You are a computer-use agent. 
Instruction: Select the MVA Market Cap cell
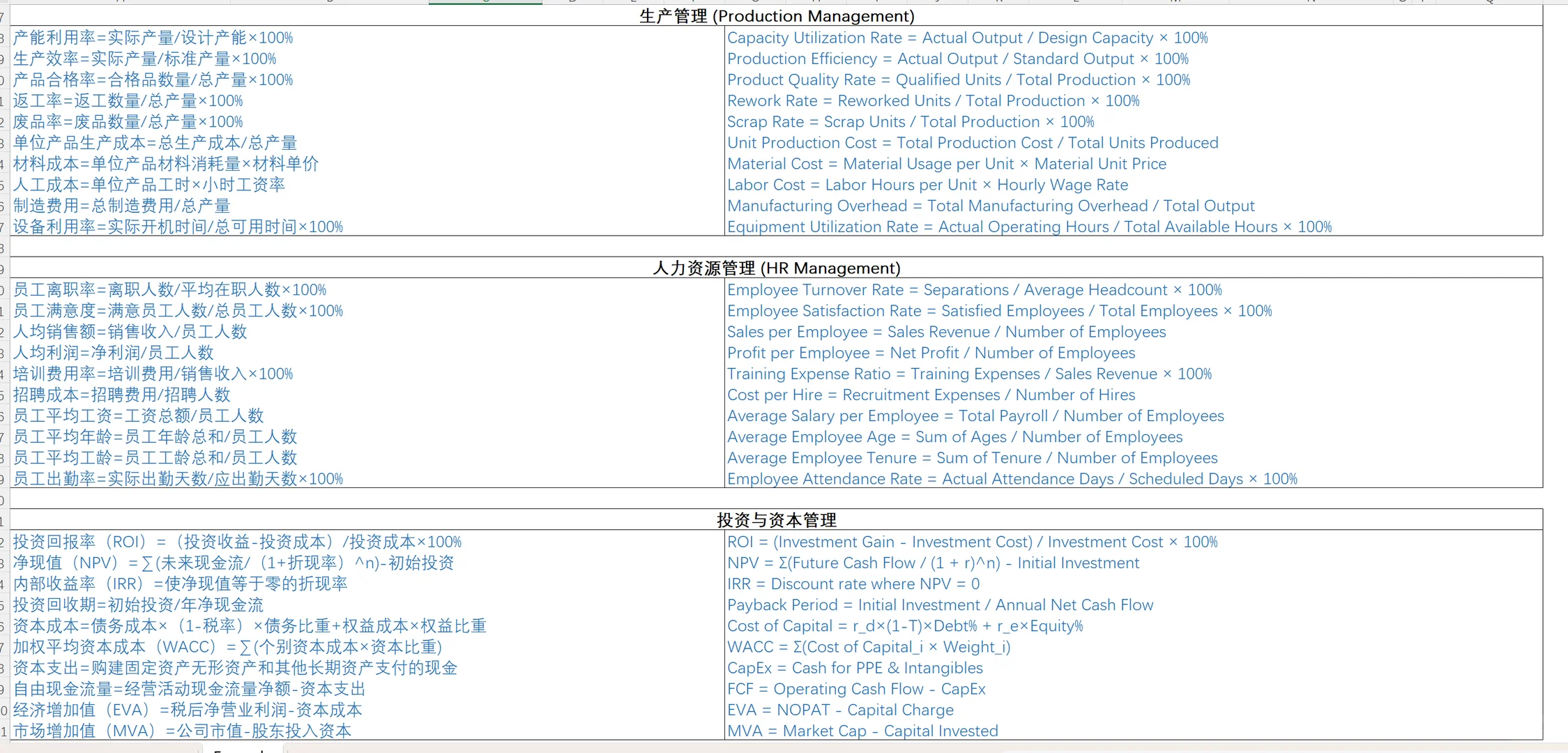[x=862, y=731]
